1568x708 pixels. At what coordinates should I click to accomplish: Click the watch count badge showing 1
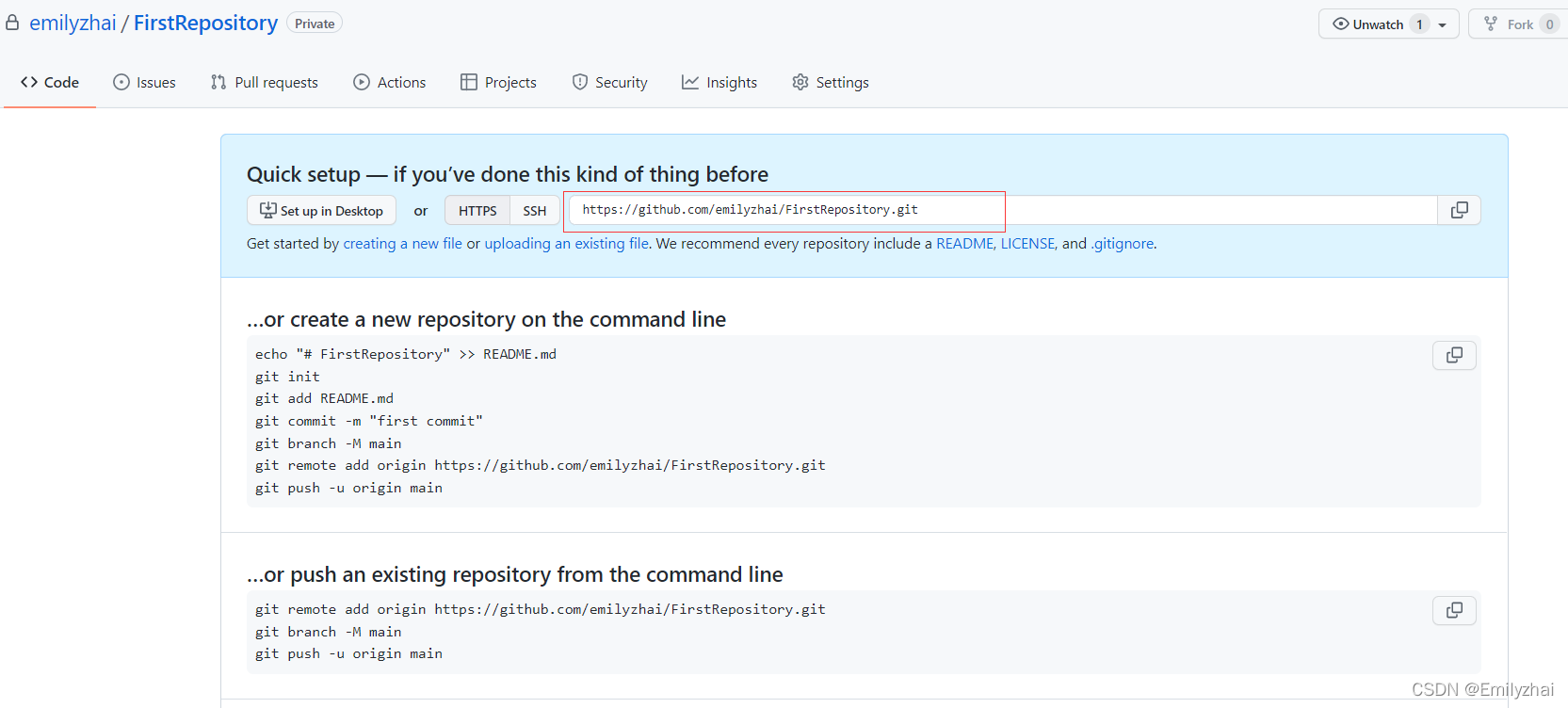1419,24
